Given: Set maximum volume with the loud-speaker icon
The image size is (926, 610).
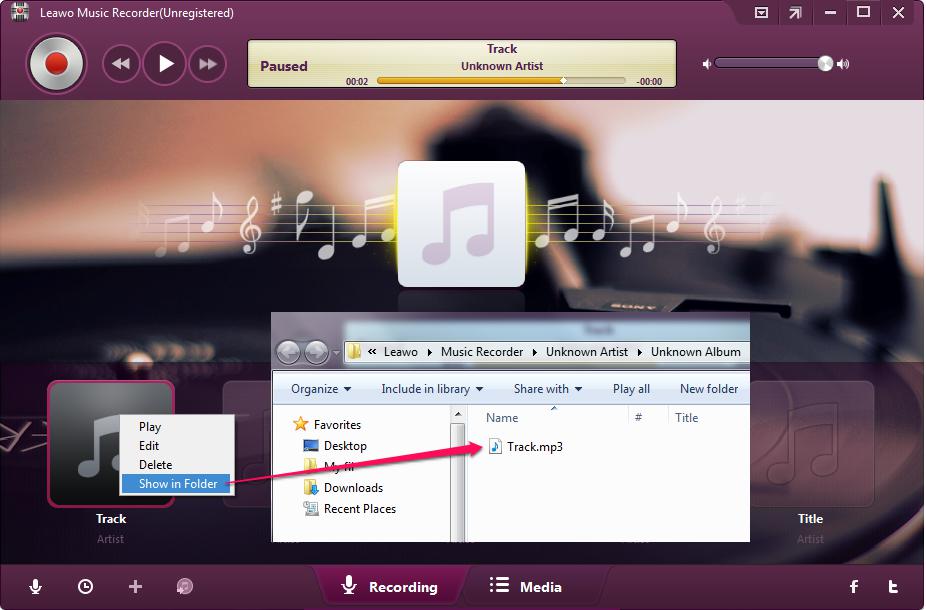Looking at the screenshot, I should [x=843, y=64].
